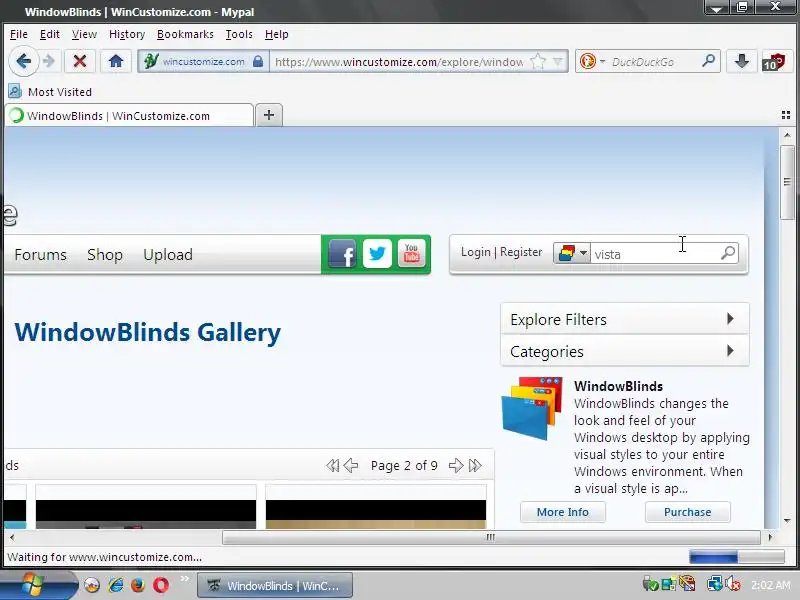
Task: Open the tab groups grid icon
Action: click(786, 115)
